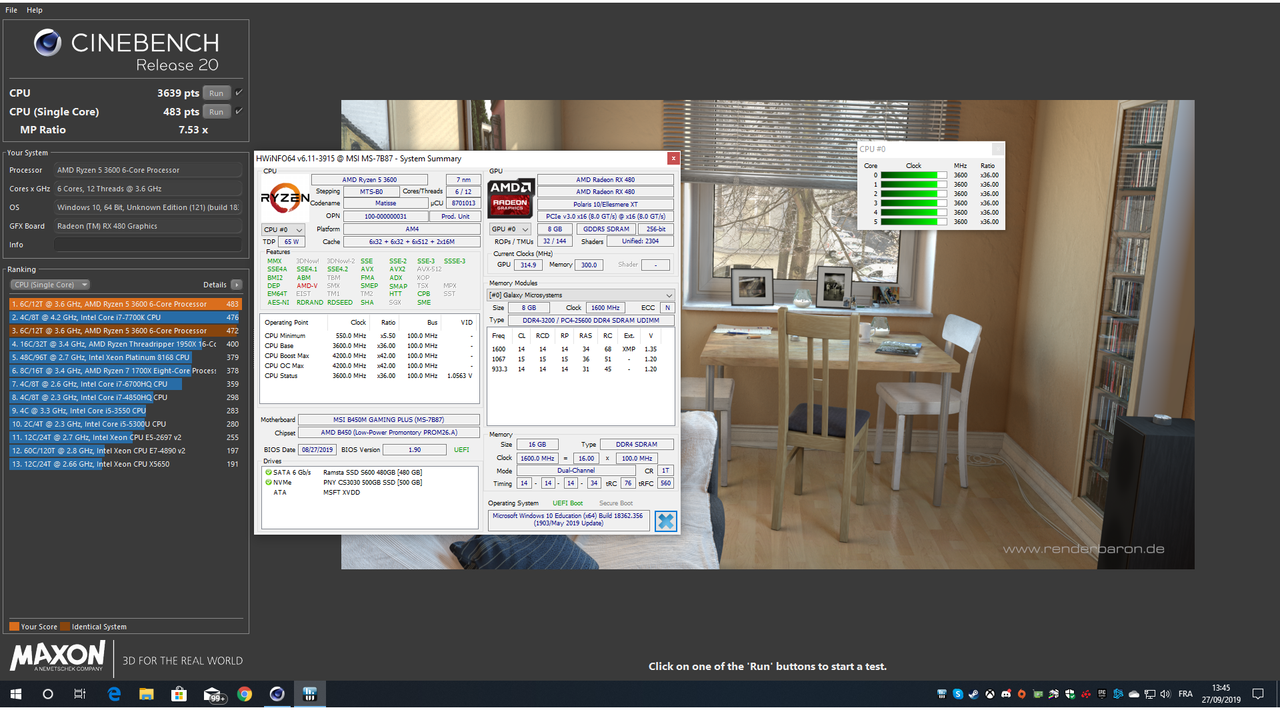The height and width of the screenshot is (720, 1280).
Task: Click the Steam tray icon
Action: point(973,694)
